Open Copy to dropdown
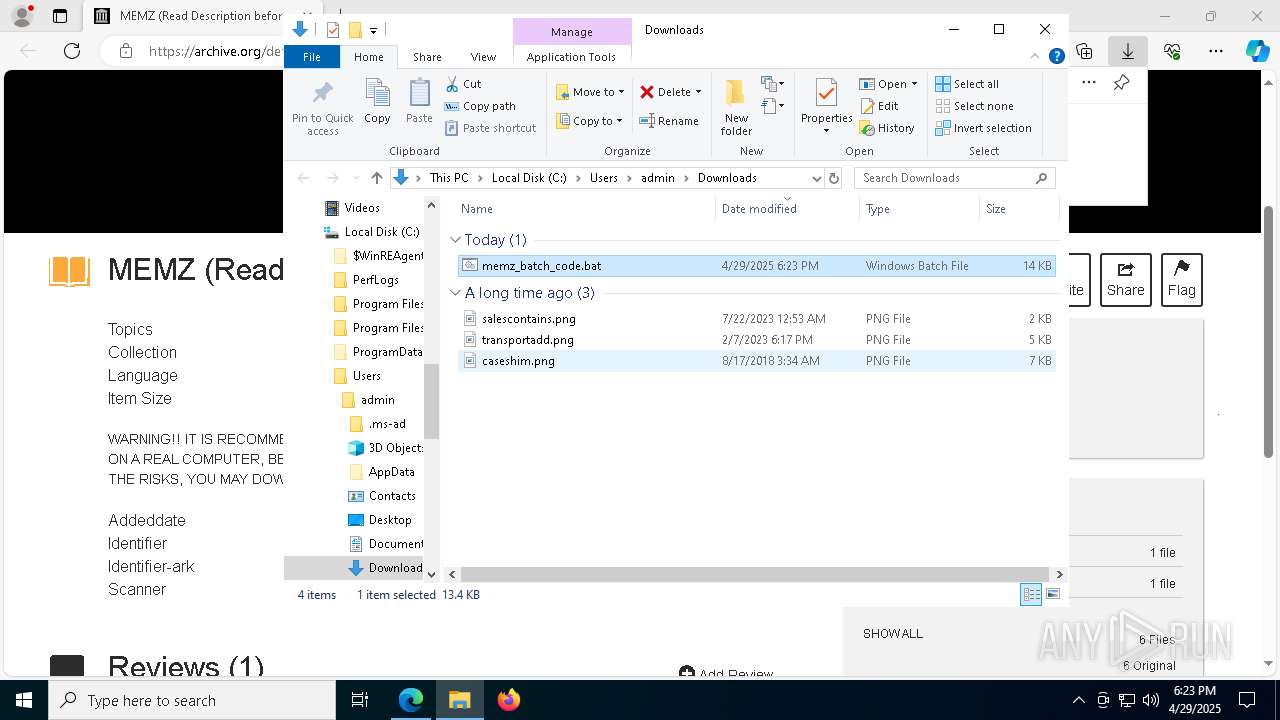The height and width of the screenshot is (720, 1280). coord(590,121)
